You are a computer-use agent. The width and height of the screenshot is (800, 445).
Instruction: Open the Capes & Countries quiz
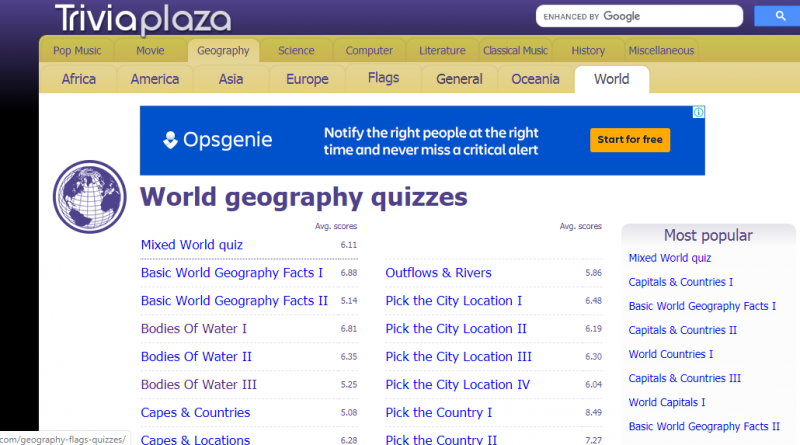(195, 412)
